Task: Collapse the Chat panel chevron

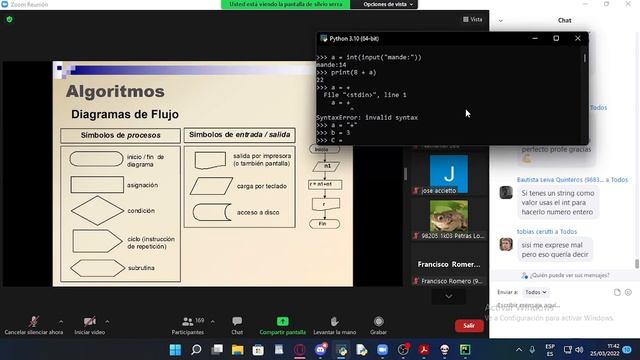Action: [x=500, y=20]
